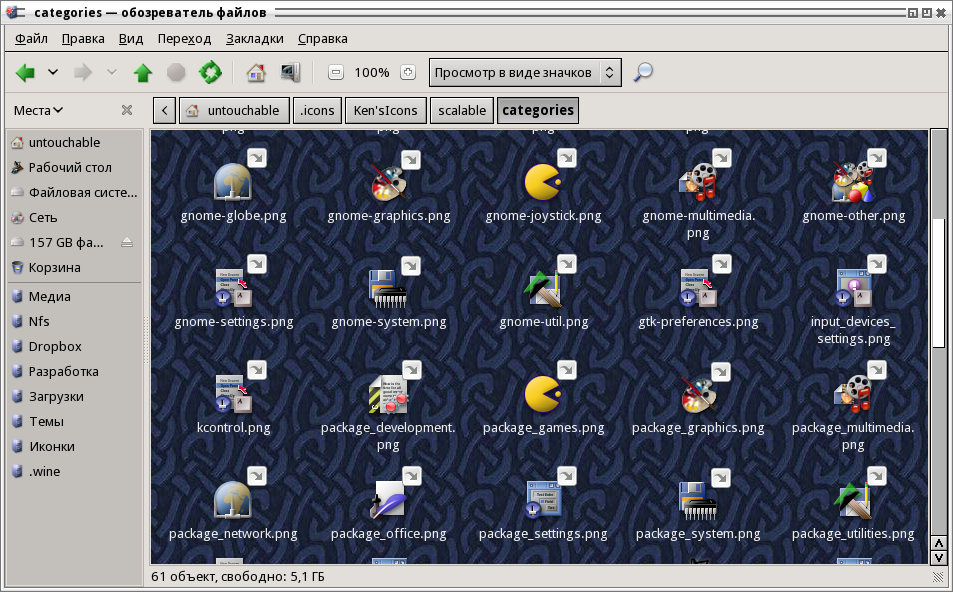Select the gnome-joystick.png Pac-Man icon
The image size is (953, 592).
coord(543,181)
